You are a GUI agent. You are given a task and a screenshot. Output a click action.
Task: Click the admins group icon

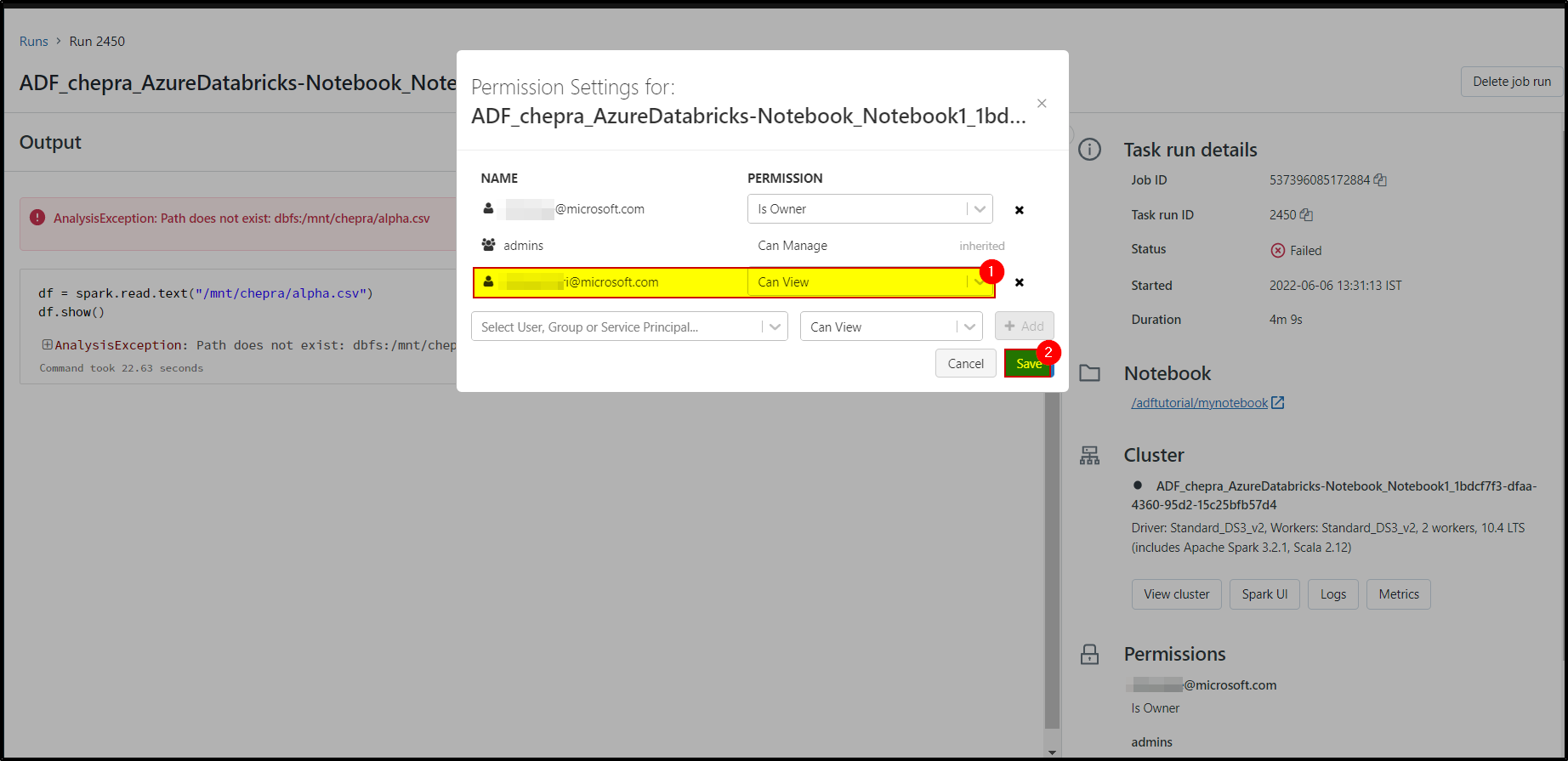tap(488, 245)
